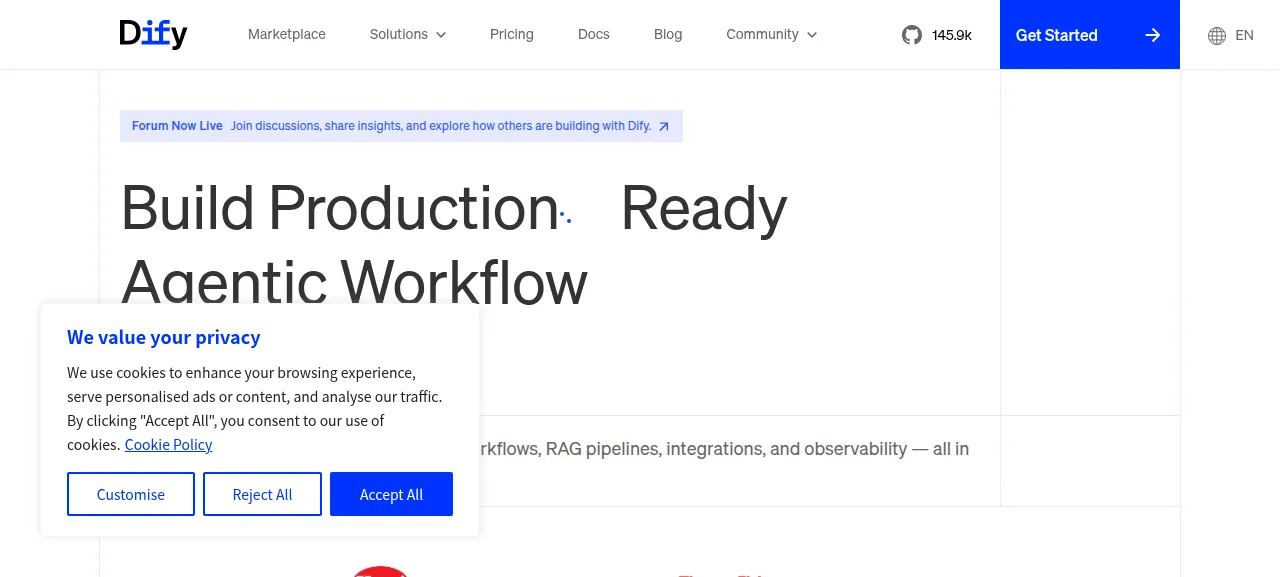Reject all cookies

262,494
